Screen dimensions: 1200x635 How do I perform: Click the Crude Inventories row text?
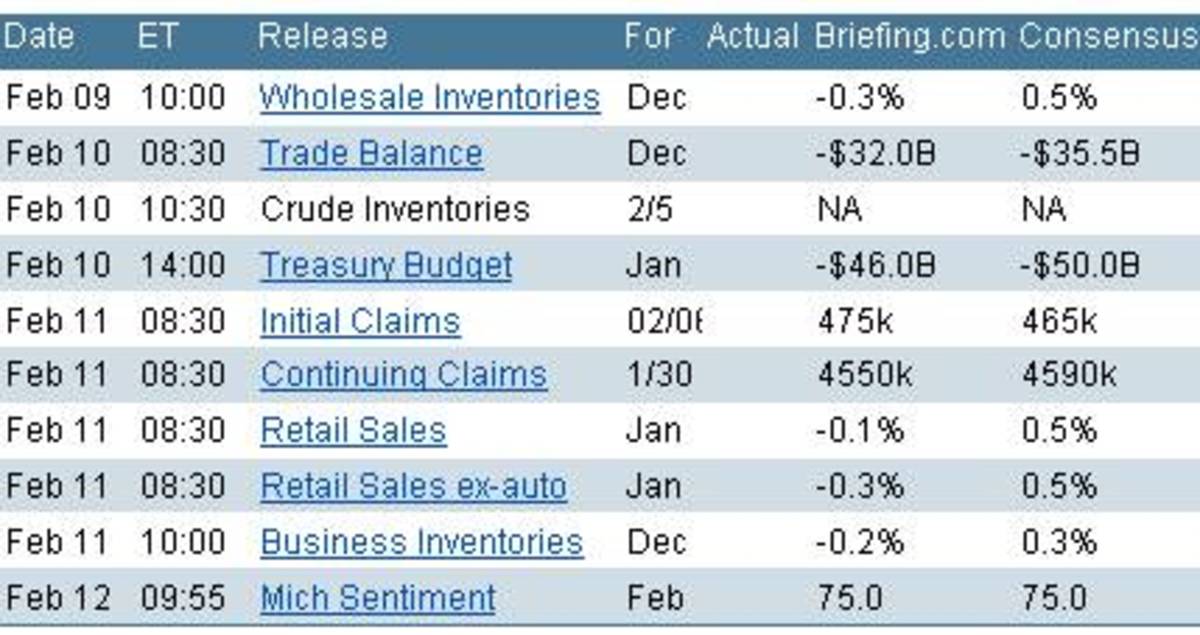pyautogui.click(x=394, y=210)
